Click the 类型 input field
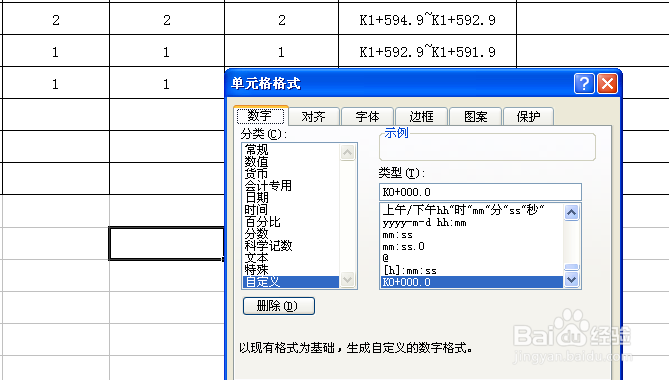The height and width of the screenshot is (380, 669). [x=480, y=192]
